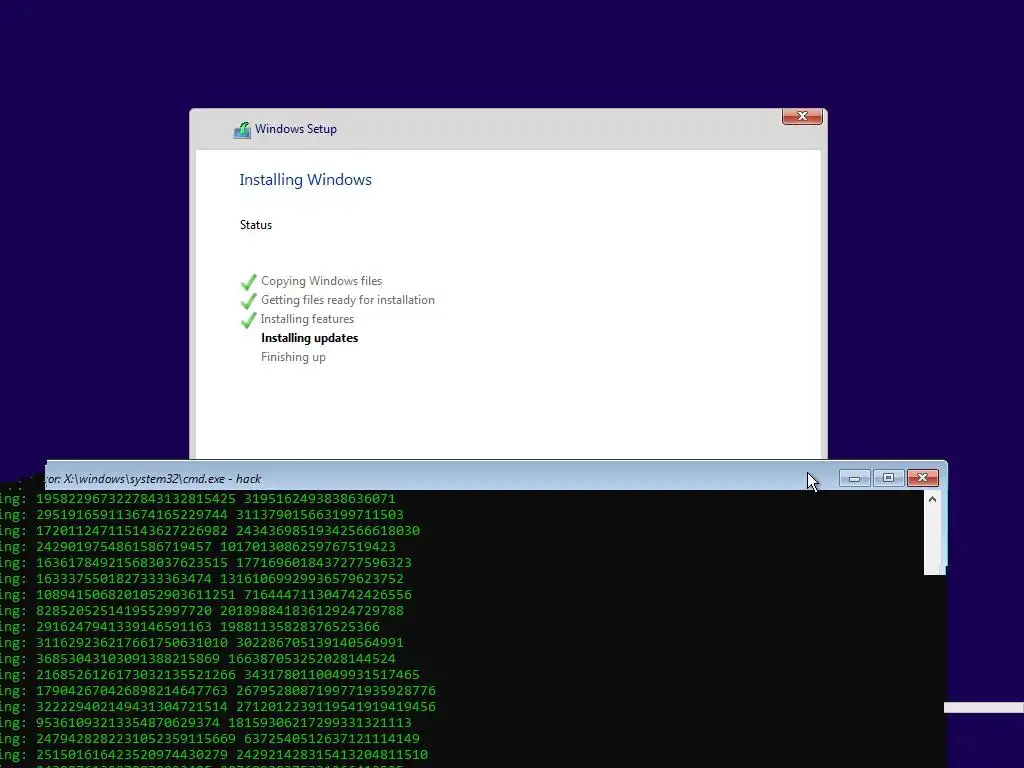Click number 177169601843727759​6323 in console
This screenshot has height=768, width=1024.
pos(324,563)
